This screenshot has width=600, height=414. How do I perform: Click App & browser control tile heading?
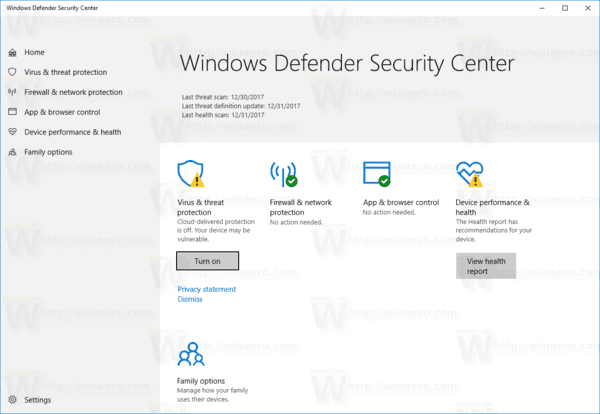click(x=401, y=202)
